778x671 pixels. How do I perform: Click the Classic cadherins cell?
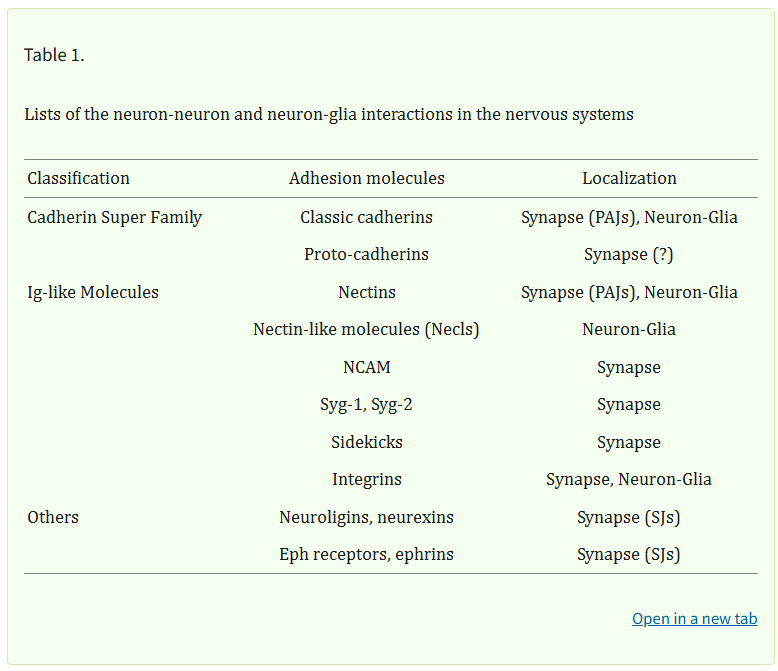pos(366,217)
